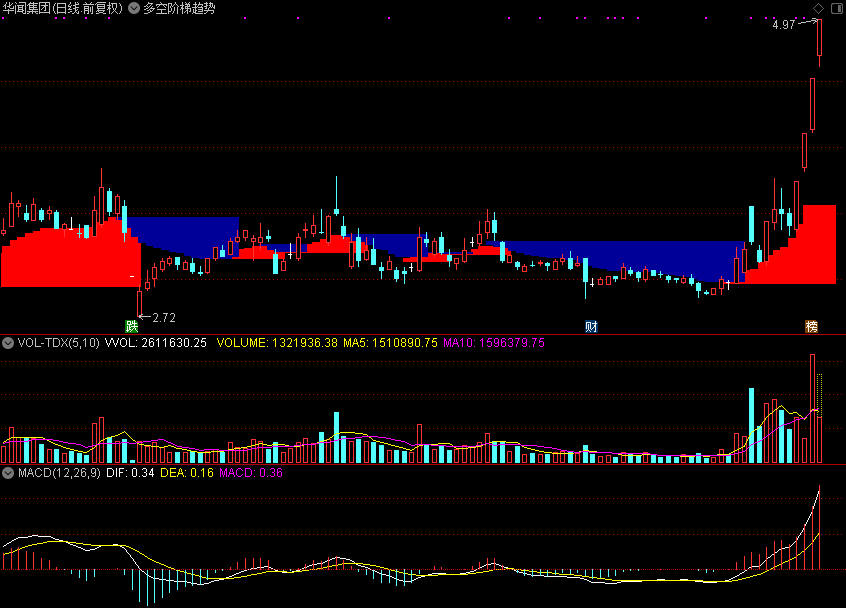Click the MA10: 1596379.75 value
846x608 pixels.
pyautogui.click(x=494, y=343)
